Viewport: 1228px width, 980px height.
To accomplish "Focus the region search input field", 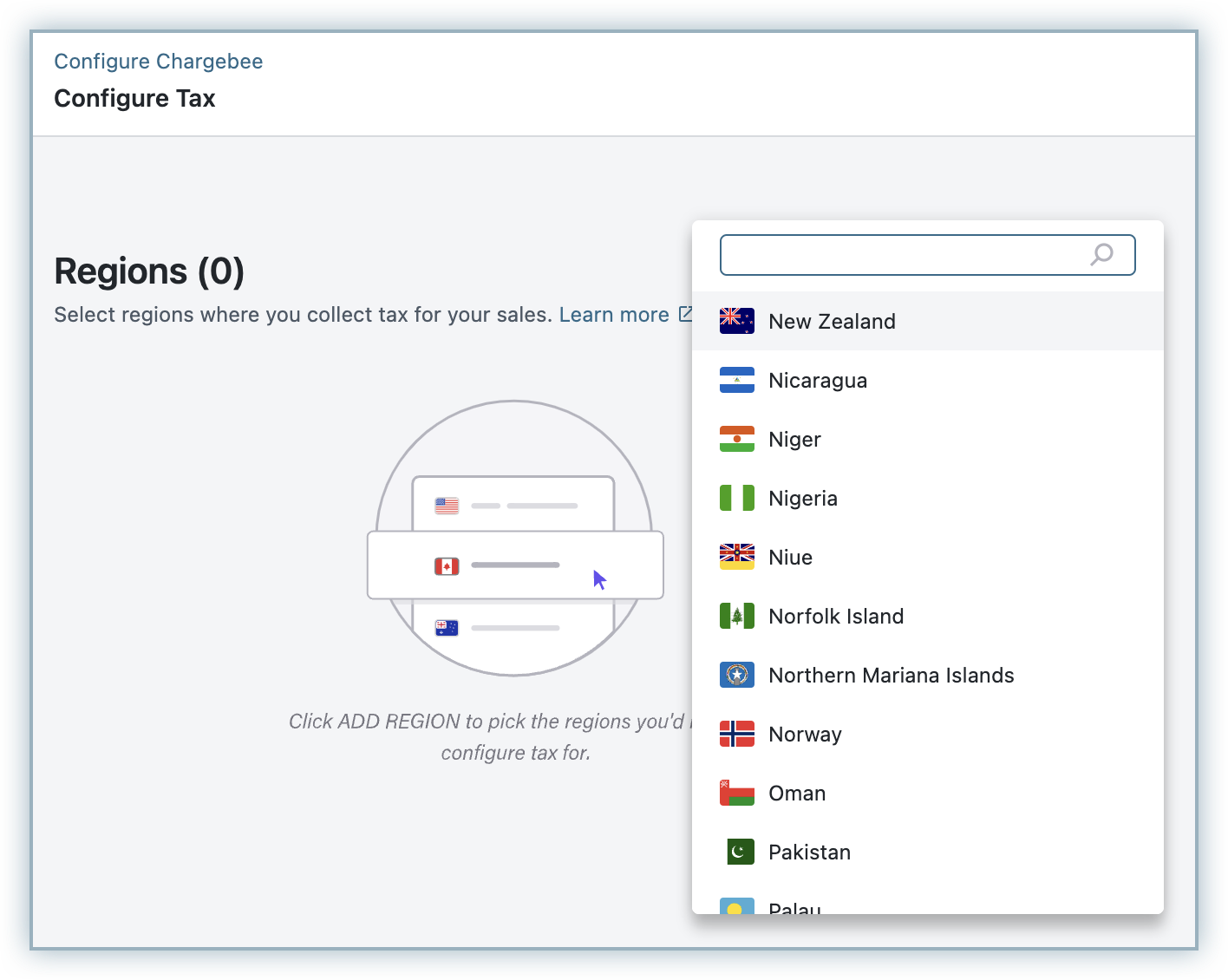I will click(x=902, y=255).
